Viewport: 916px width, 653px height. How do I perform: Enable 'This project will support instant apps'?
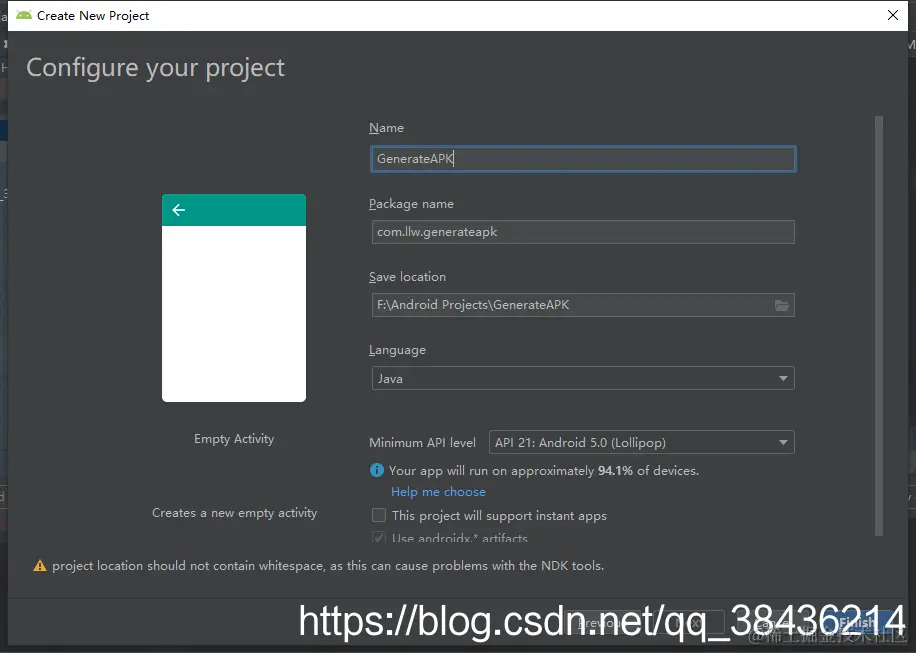tap(379, 515)
